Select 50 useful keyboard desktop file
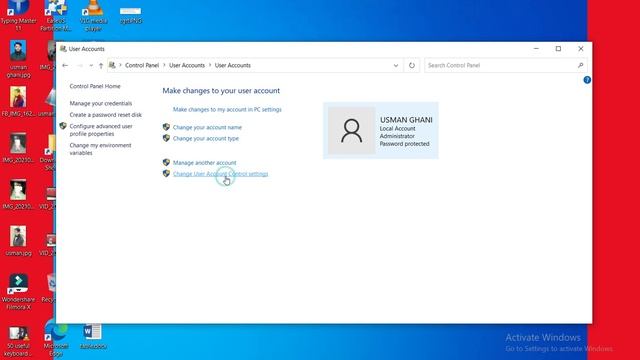Image resolution: width=640 pixels, height=360 pixels. pyautogui.click(x=18, y=342)
